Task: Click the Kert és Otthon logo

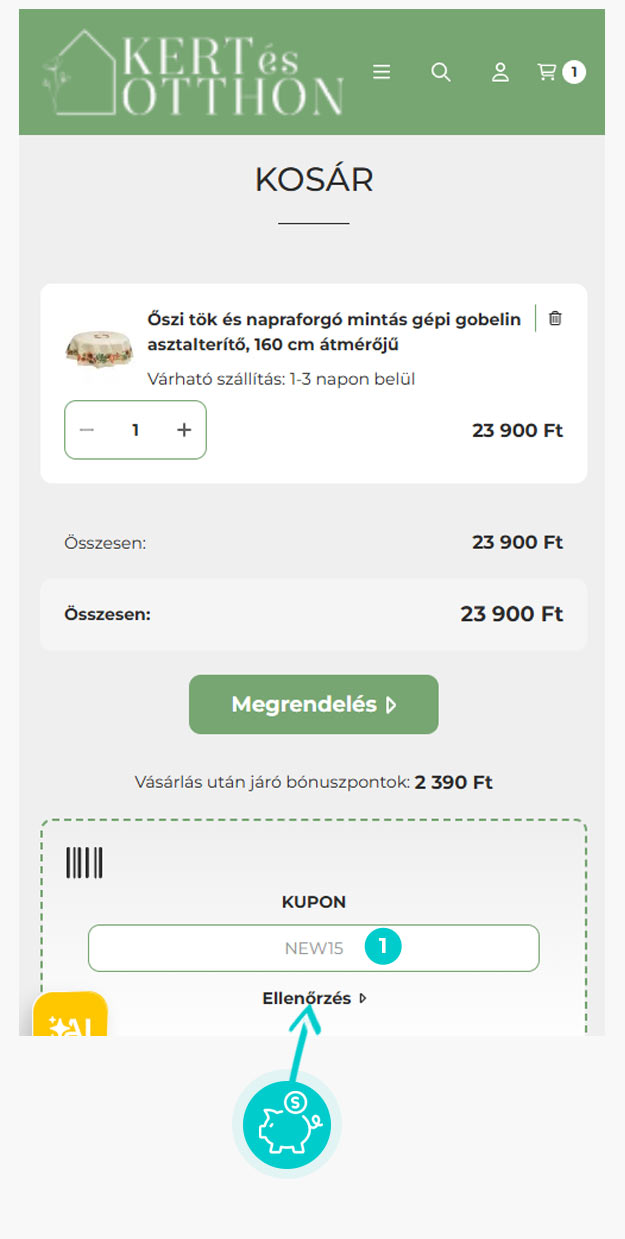Action: click(x=194, y=72)
